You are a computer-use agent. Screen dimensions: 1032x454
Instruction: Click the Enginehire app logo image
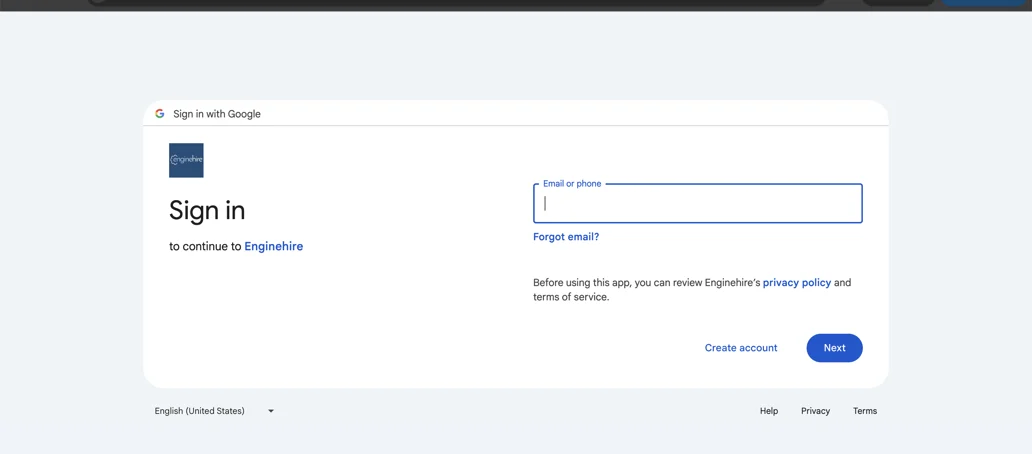[186, 160]
